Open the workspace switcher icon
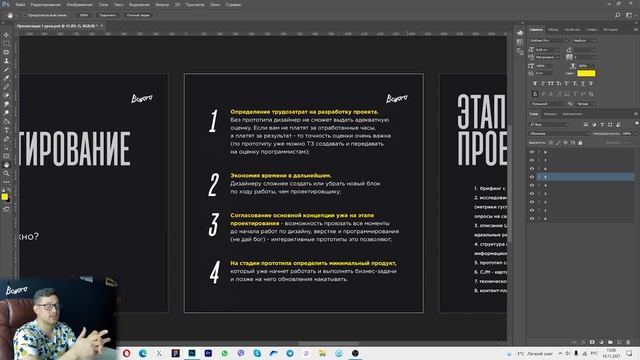The image size is (640, 360). (x=629, y=15)
